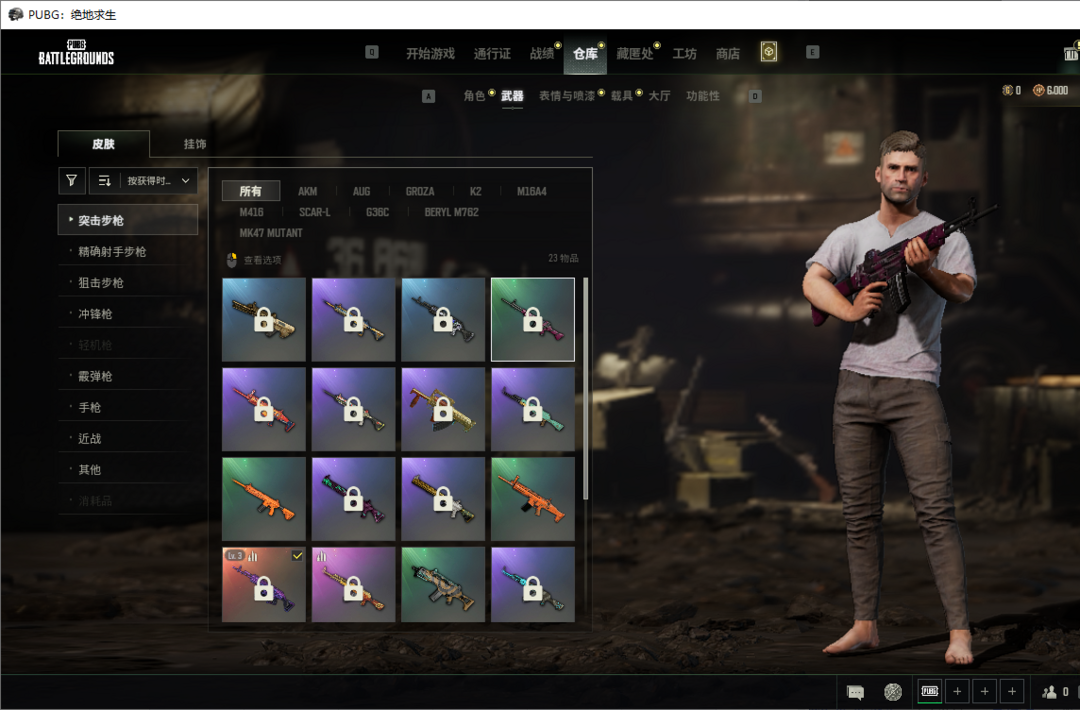
Task: Click the 查看选项 link
Action: click(x=262, y=260)
